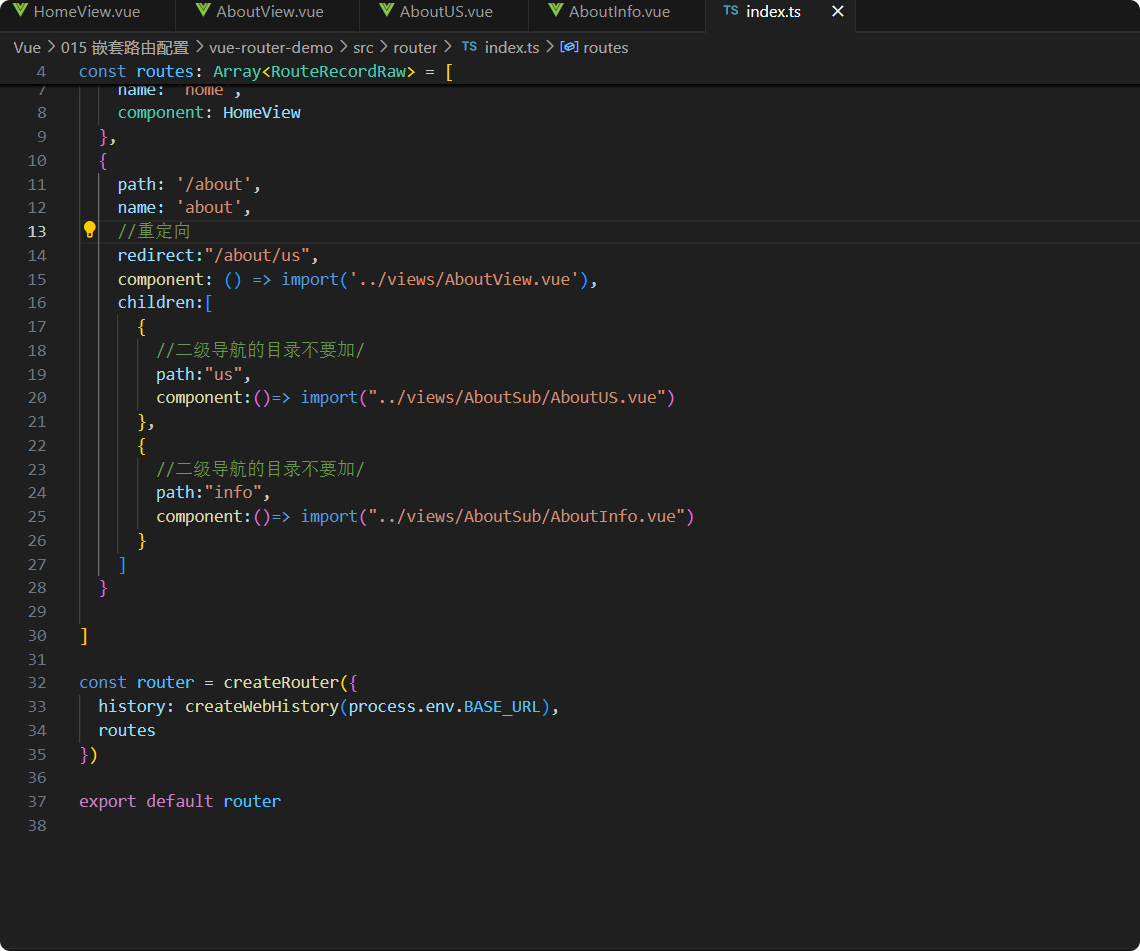The width and height of the screenshot is (1140, 951).
Task: Expand the src breadcrumb folder
Action: click(x=363, y=47)
